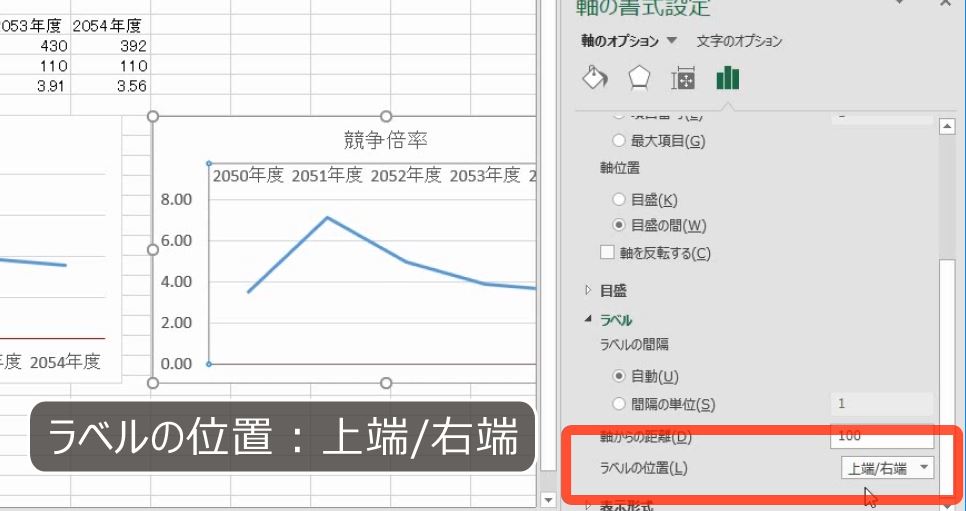Click the pane scrollbar up arrow
The height and width of the screenshot is (511, 966).
(947, 127)
